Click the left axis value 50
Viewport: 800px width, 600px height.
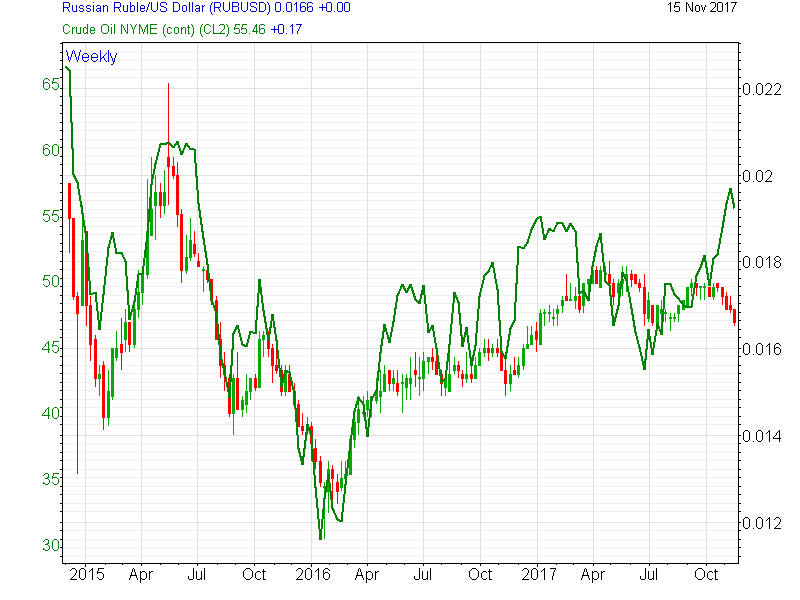click(x=51, y=282)
